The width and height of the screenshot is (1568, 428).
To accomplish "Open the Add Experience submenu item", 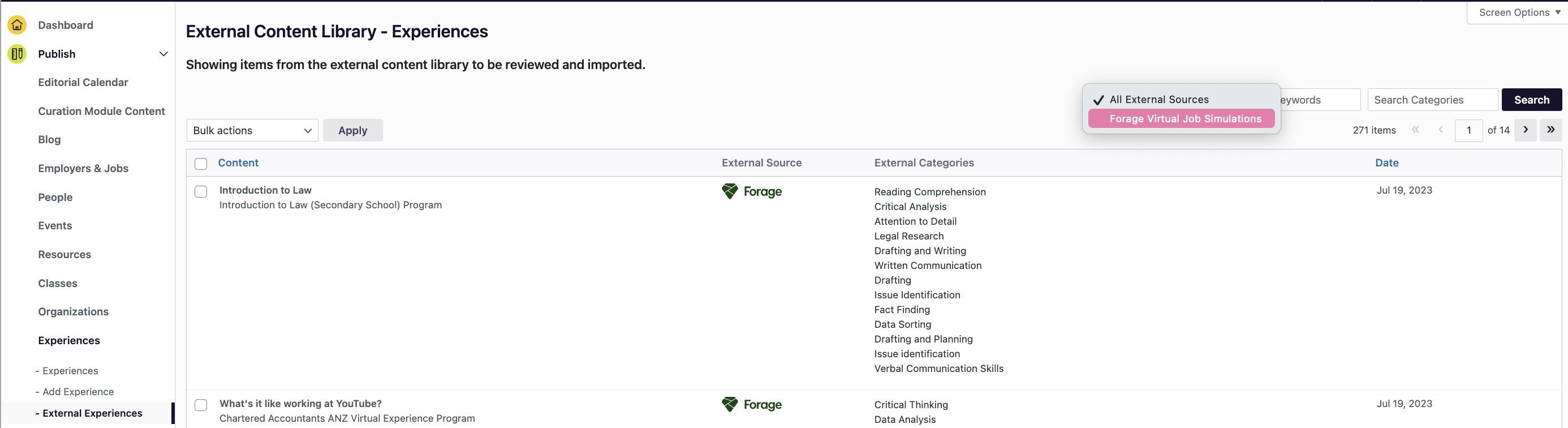I will 78,392.
